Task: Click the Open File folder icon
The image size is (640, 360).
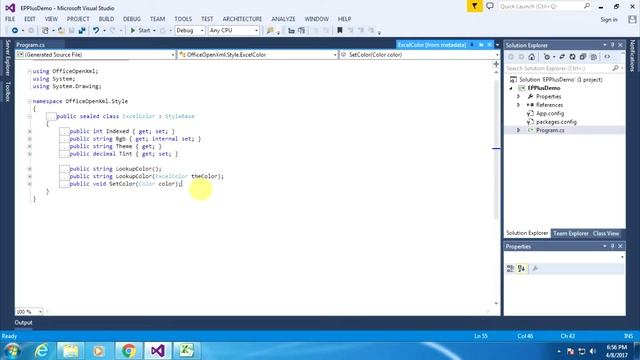Action: (x=61, y=30)
